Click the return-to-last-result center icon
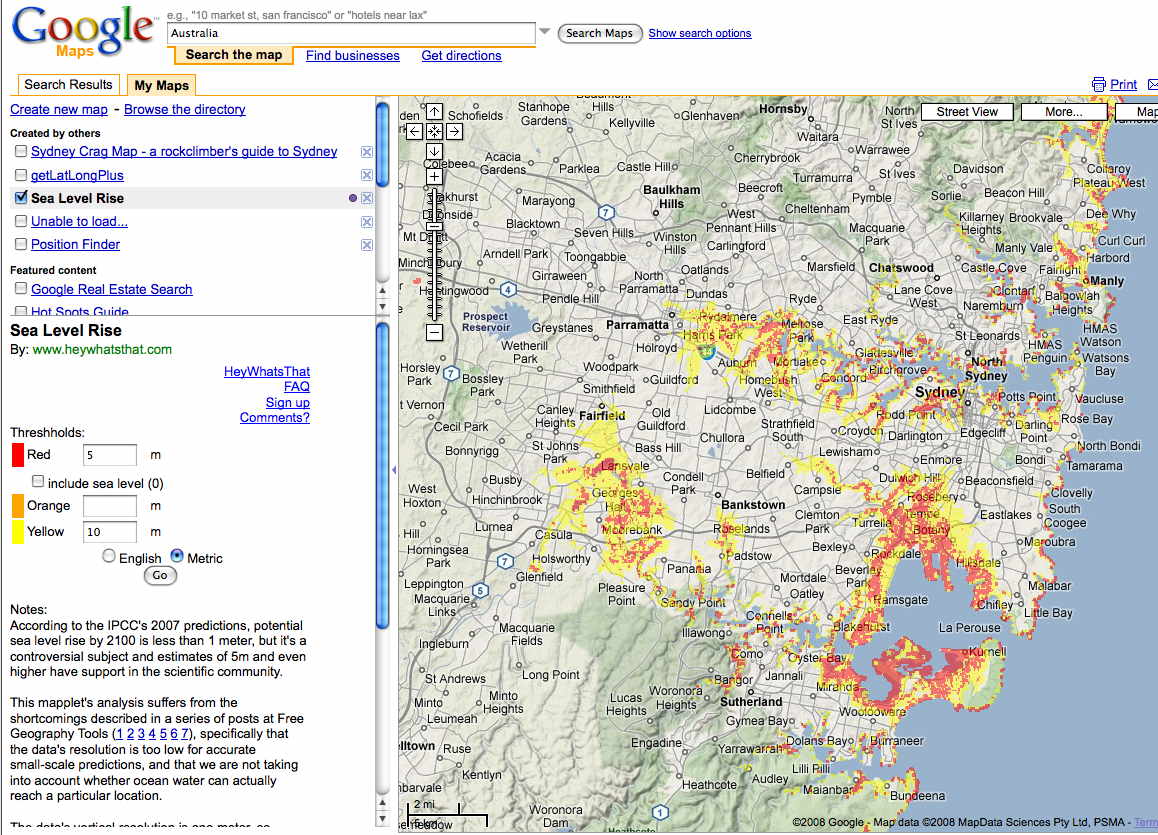1158x835 pixels. (x=434, y=131)
